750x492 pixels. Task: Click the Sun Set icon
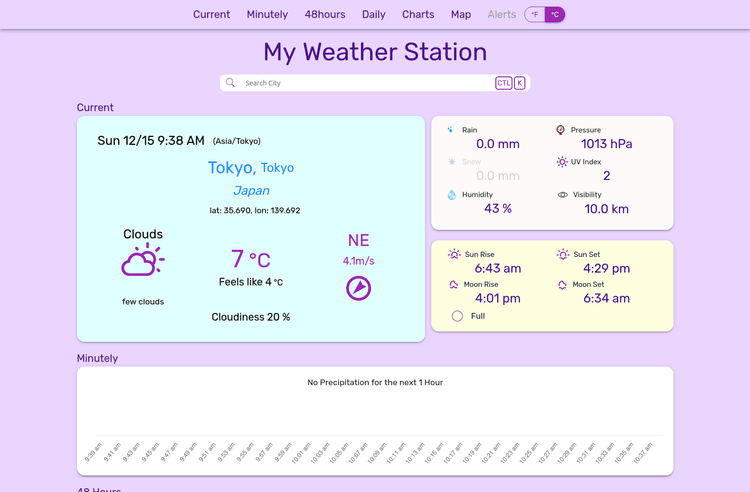[563, 254]
